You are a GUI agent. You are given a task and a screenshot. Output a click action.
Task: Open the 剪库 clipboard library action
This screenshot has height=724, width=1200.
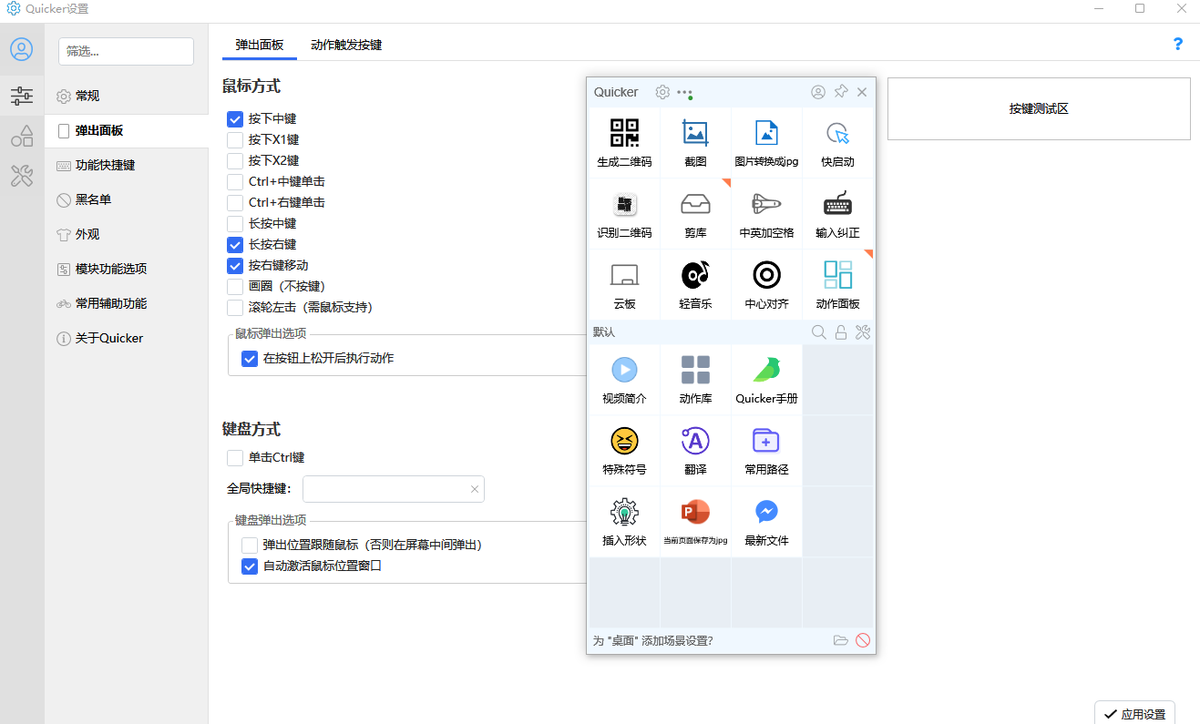click(695, 212)
